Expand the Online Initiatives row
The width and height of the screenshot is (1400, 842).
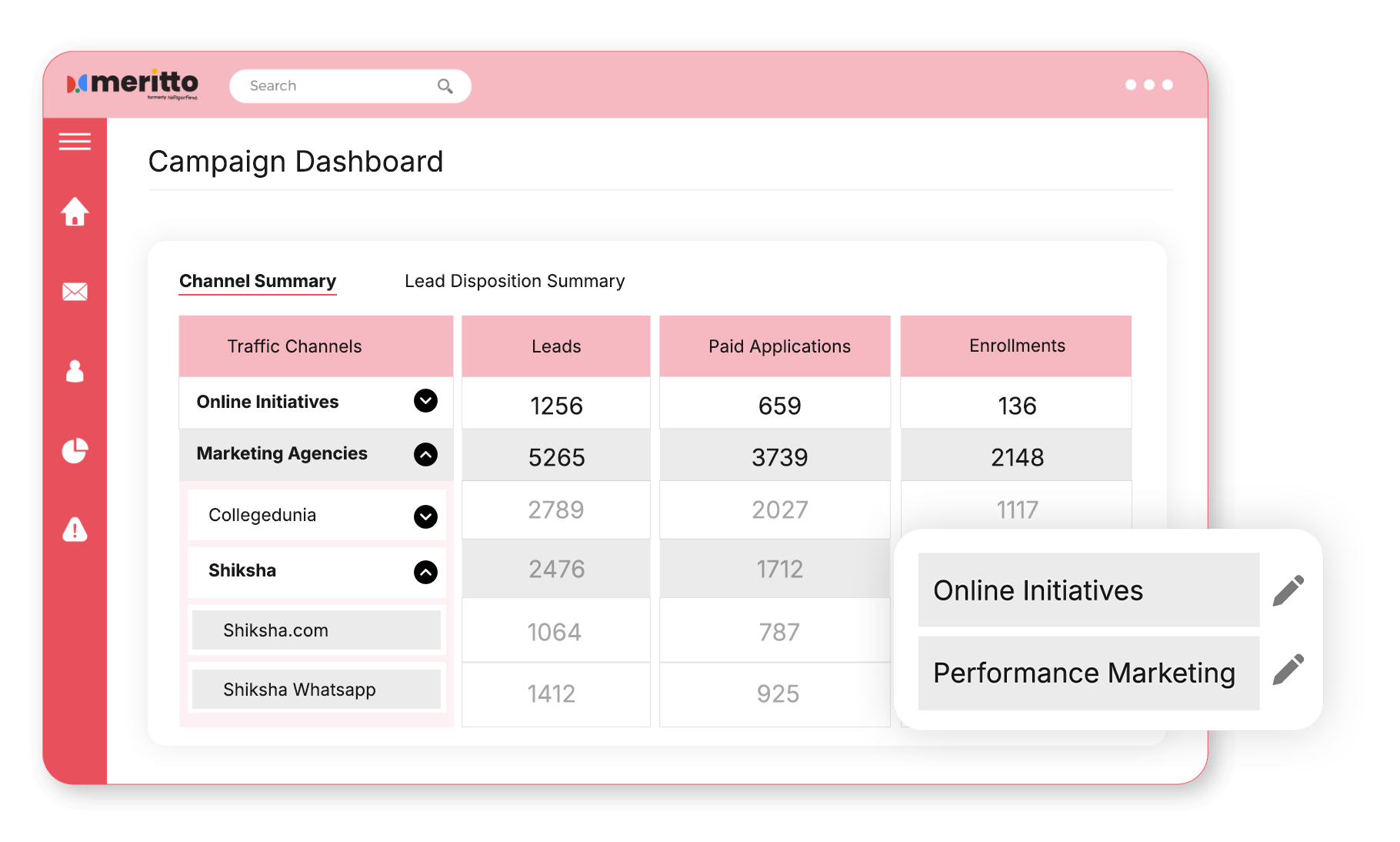click(425, 401)
